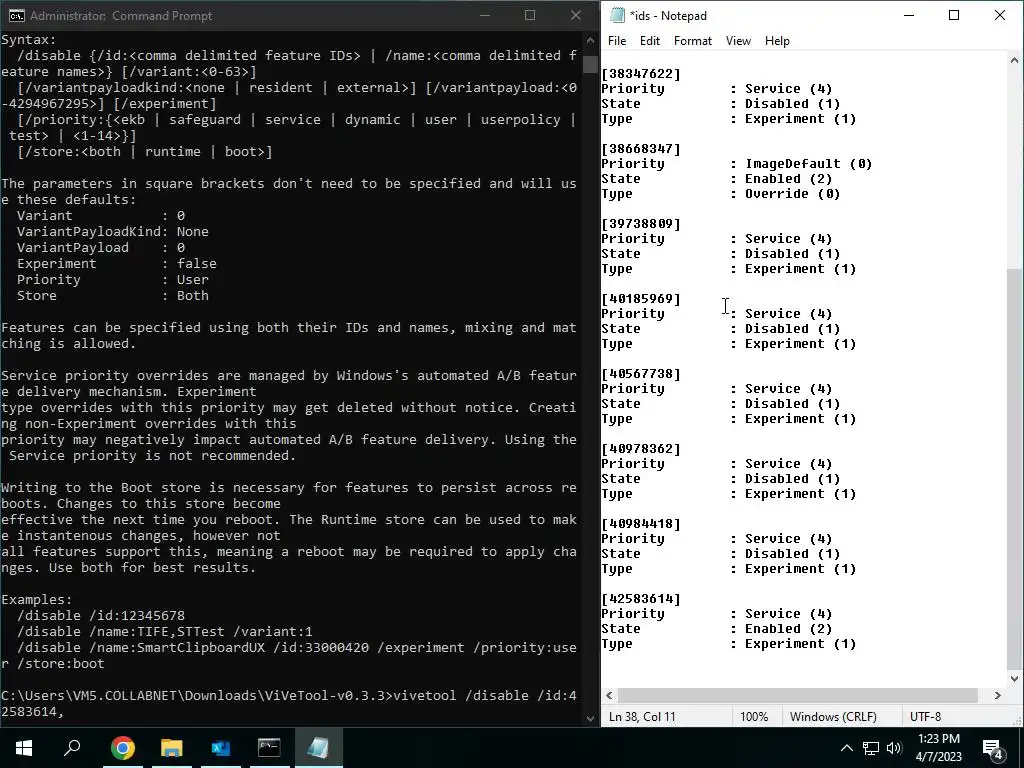Click Command Prompt scroll down arrow

click(x=590, y=718)
